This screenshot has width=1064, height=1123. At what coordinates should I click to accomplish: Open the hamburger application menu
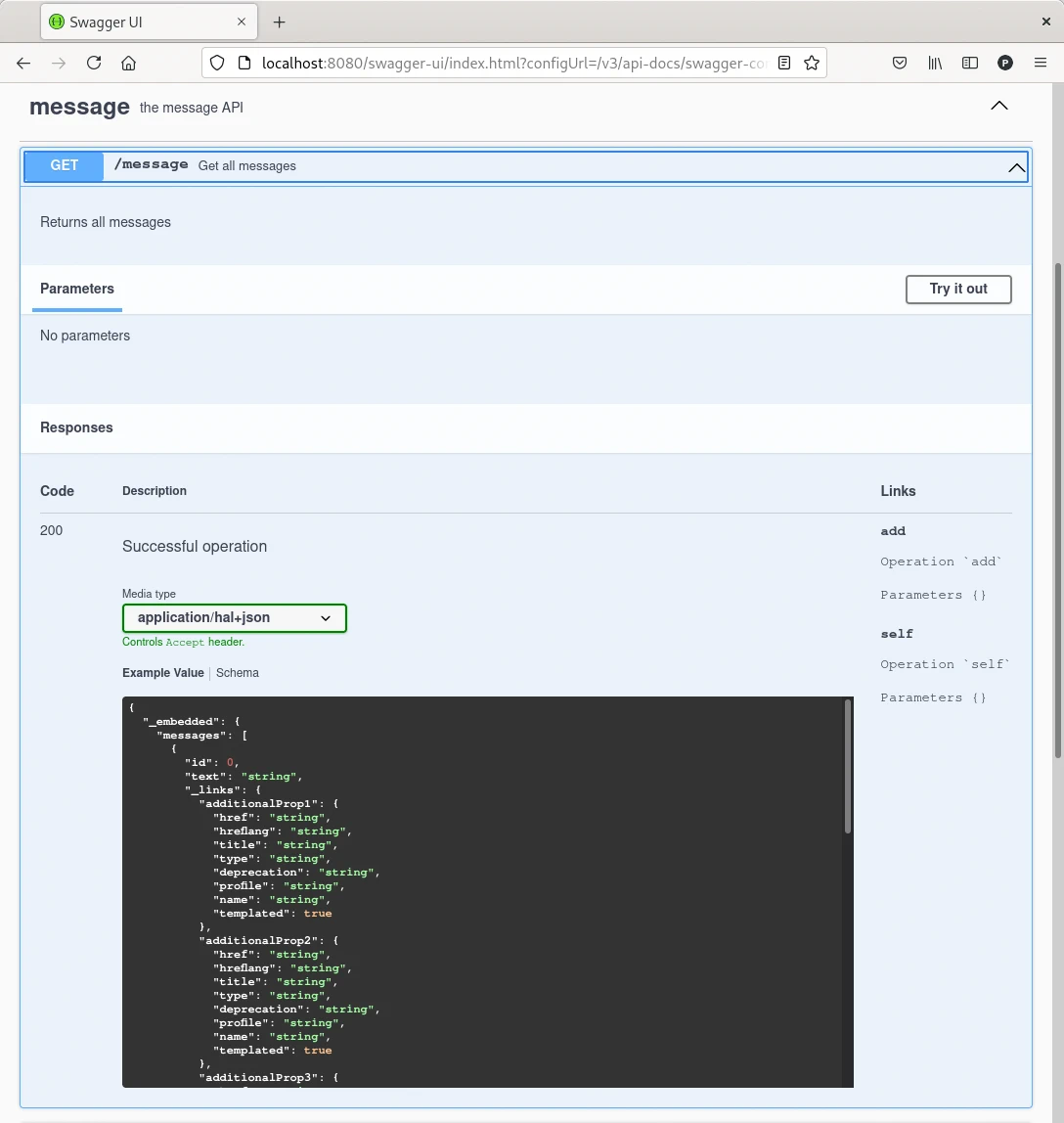coord(1041,63)
